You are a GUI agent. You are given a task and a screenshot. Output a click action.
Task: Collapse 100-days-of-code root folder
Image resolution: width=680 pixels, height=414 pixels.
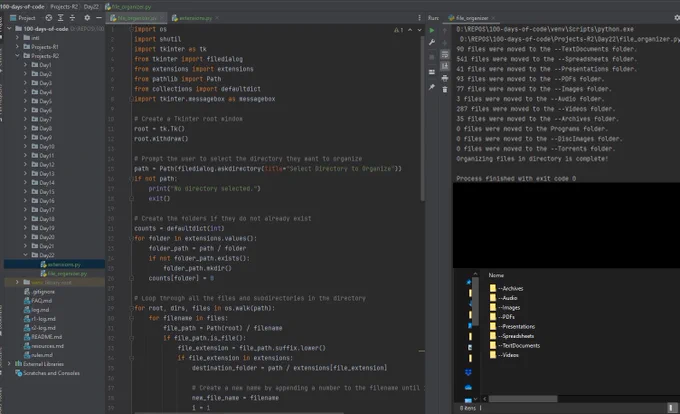(x=10, y=29)
